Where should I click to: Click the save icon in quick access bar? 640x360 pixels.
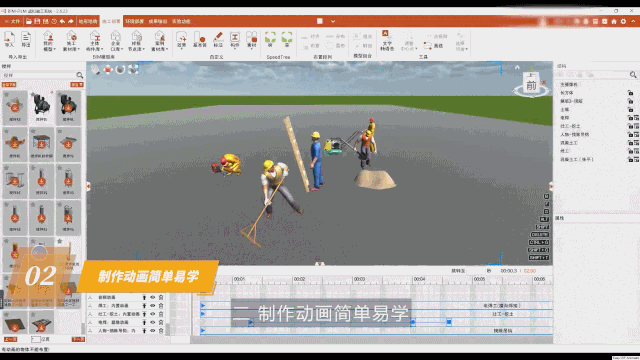37,21
